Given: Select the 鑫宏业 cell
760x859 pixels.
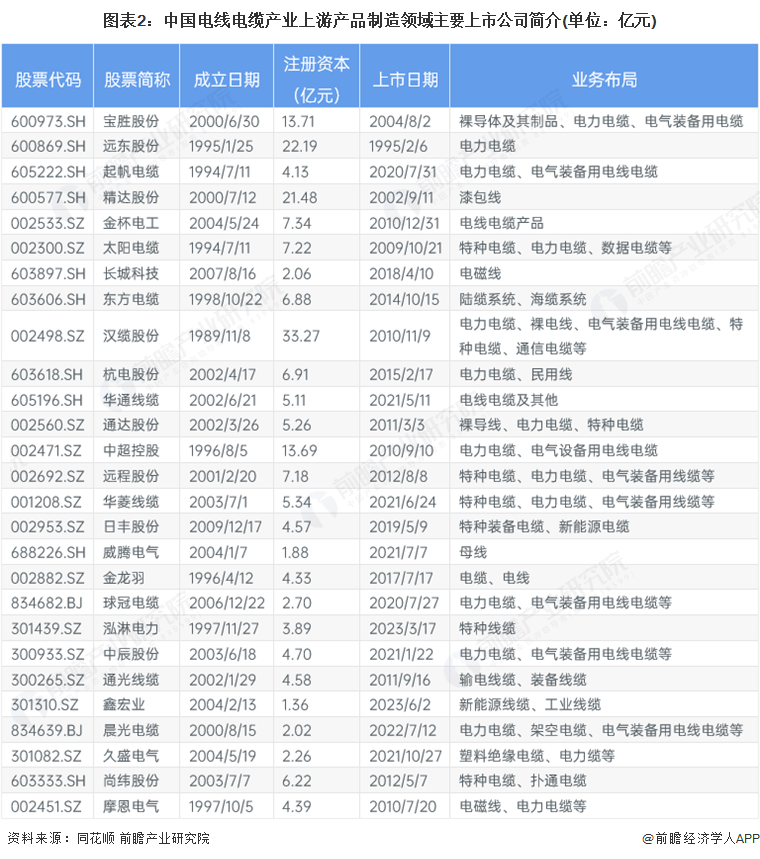Looking at the screenshot, I should point(124,705).
